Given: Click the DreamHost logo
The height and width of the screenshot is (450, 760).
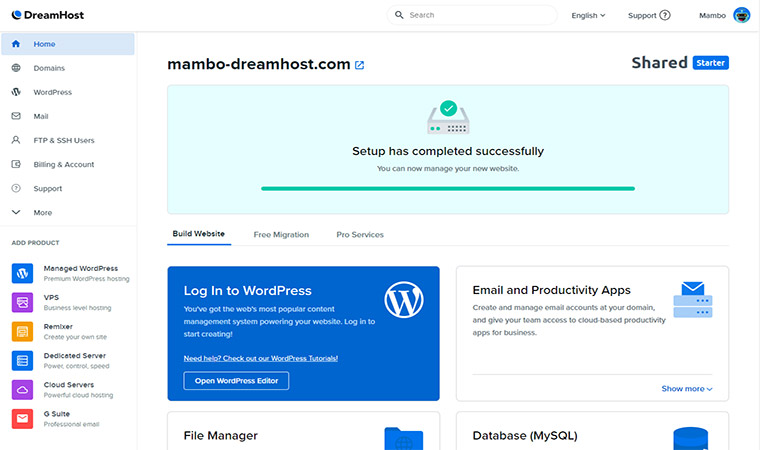Looking at the screenshot, I should pos(48,15).
